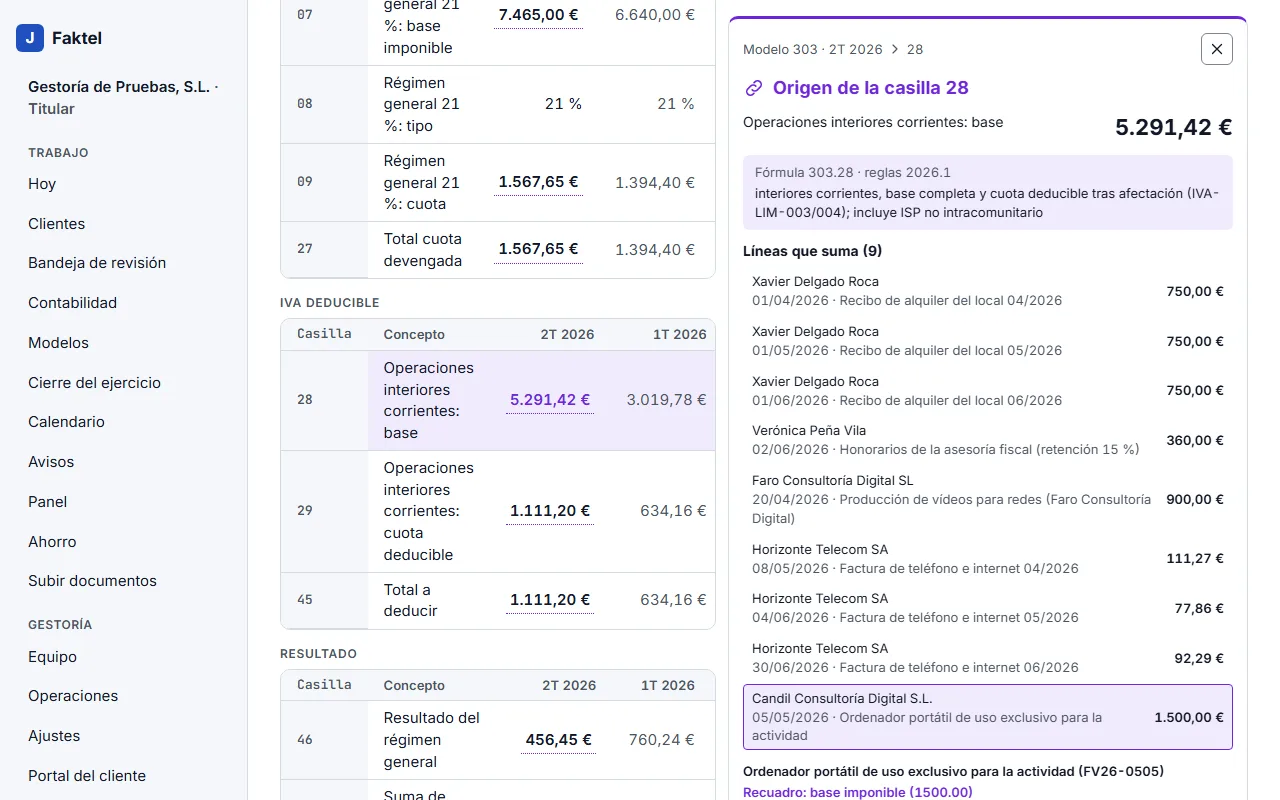
Task: Select Horizonte Telecom invoice of 77,86 €
Action: [988, 608]
